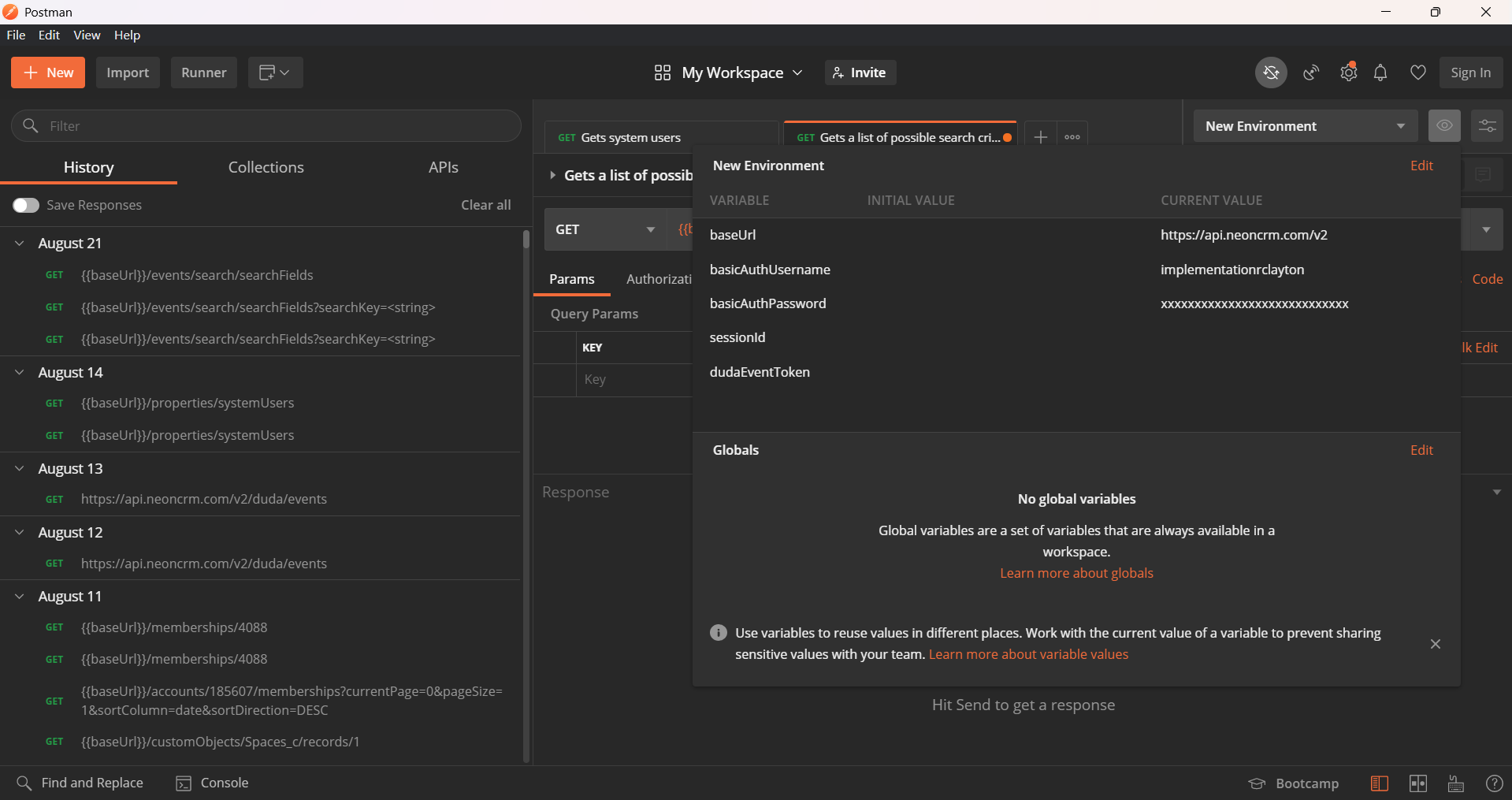Open keyboard shortcuts icon in status bar
This screenshot has width=1512, height=800.
(x=1456, y=783)
